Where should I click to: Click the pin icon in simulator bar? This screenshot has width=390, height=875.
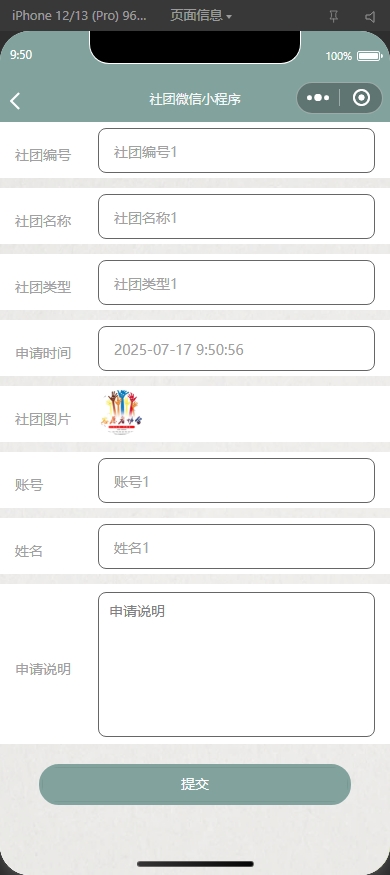click(x=334, y=17)
